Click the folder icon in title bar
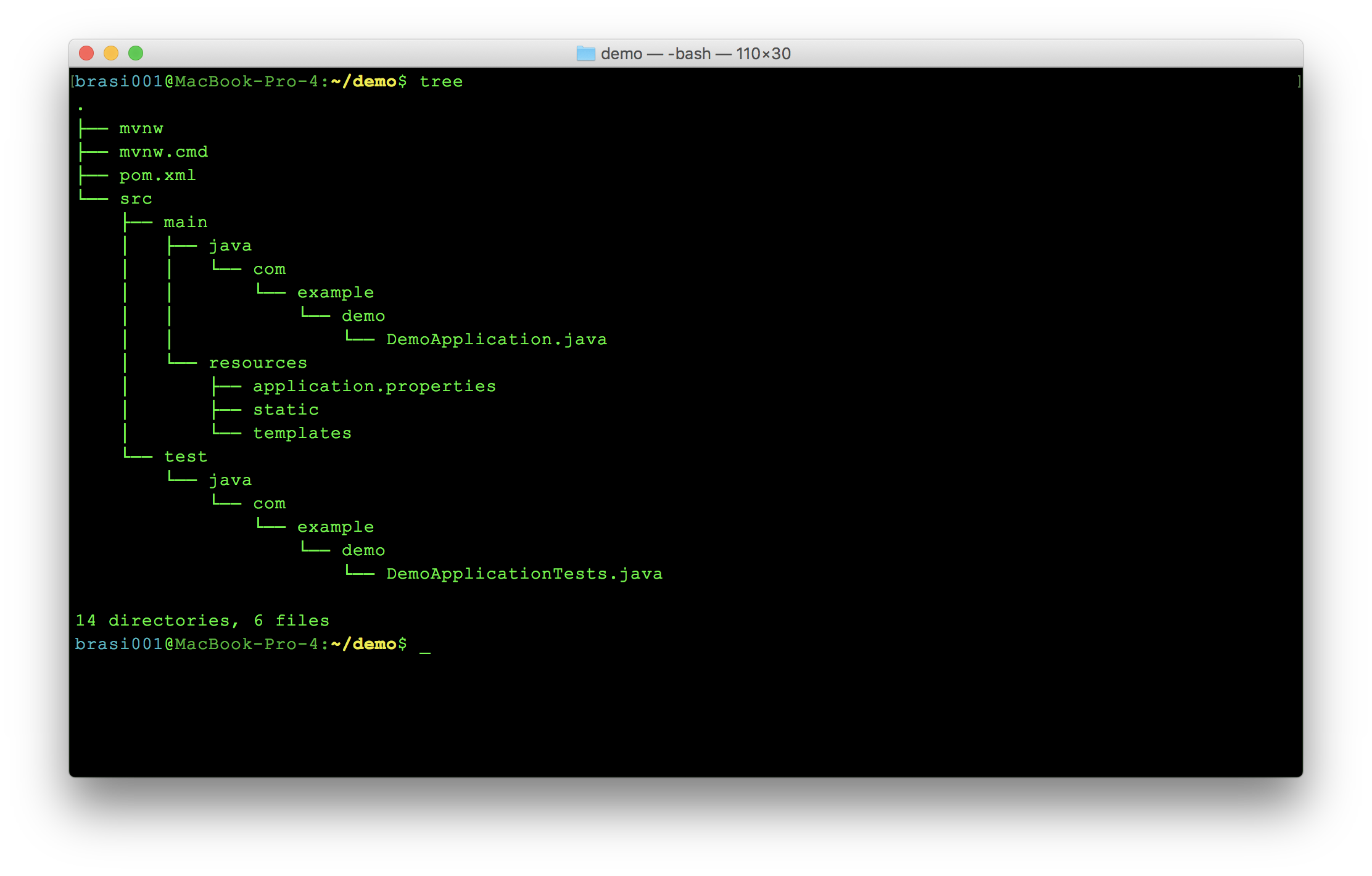Screen dimensions: 1372x876 (585, 54)
